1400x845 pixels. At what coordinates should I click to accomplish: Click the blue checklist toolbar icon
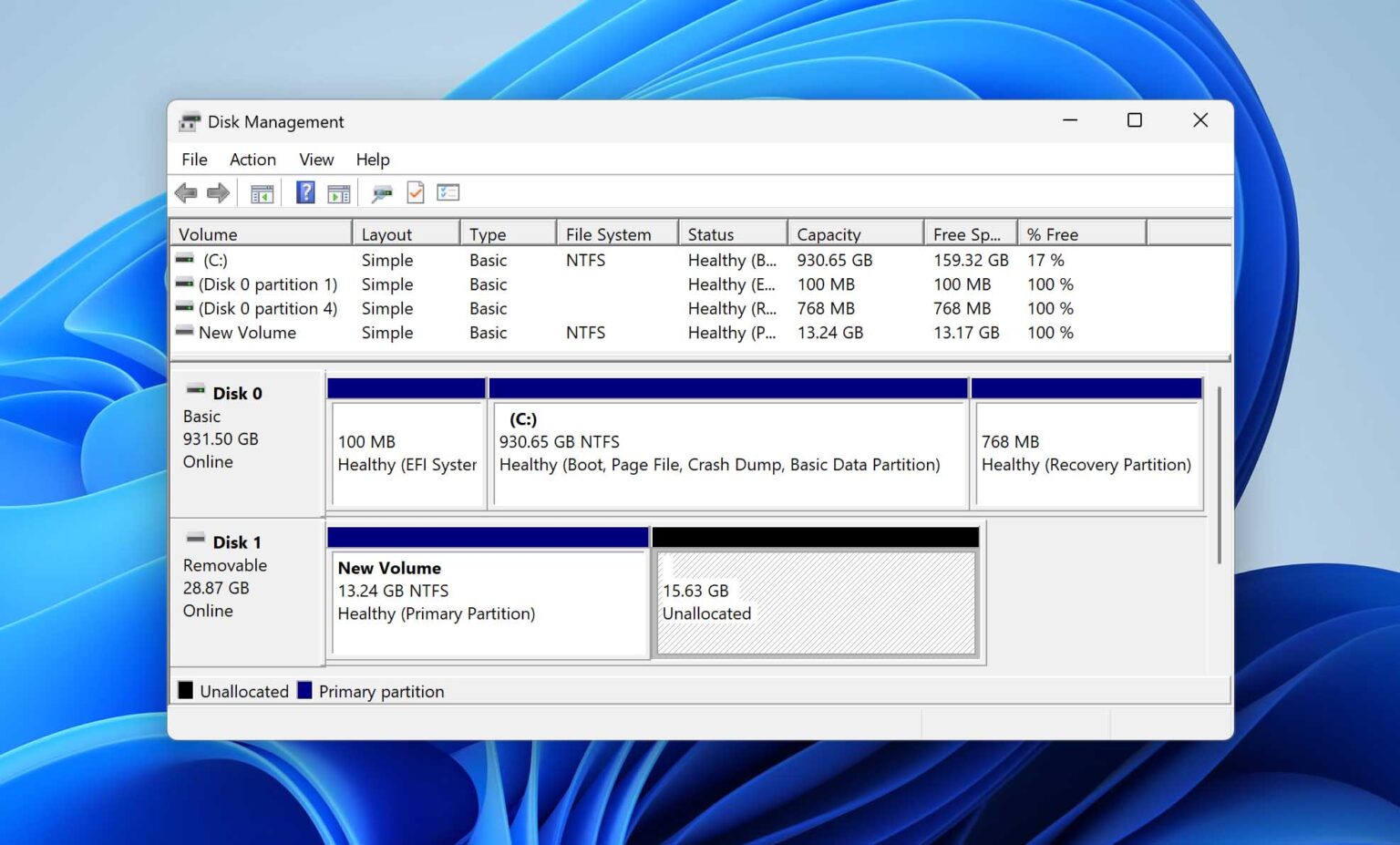448,191
